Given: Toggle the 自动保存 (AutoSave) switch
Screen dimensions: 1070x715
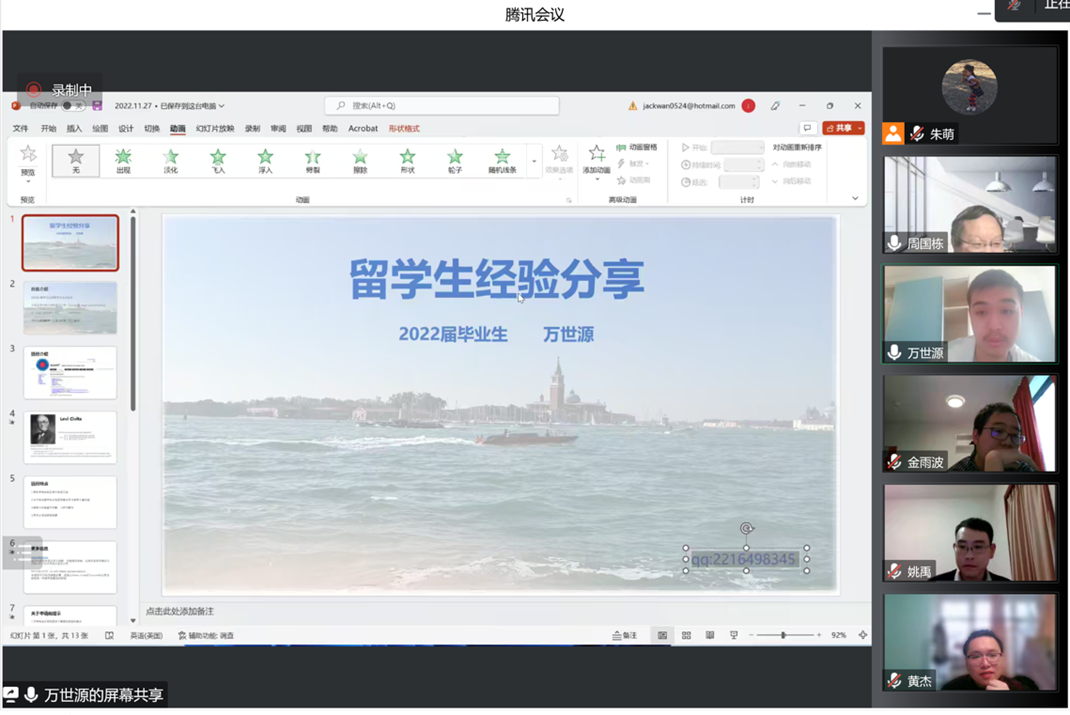Looking at the screenshot, I should click(x=68, y=105).
